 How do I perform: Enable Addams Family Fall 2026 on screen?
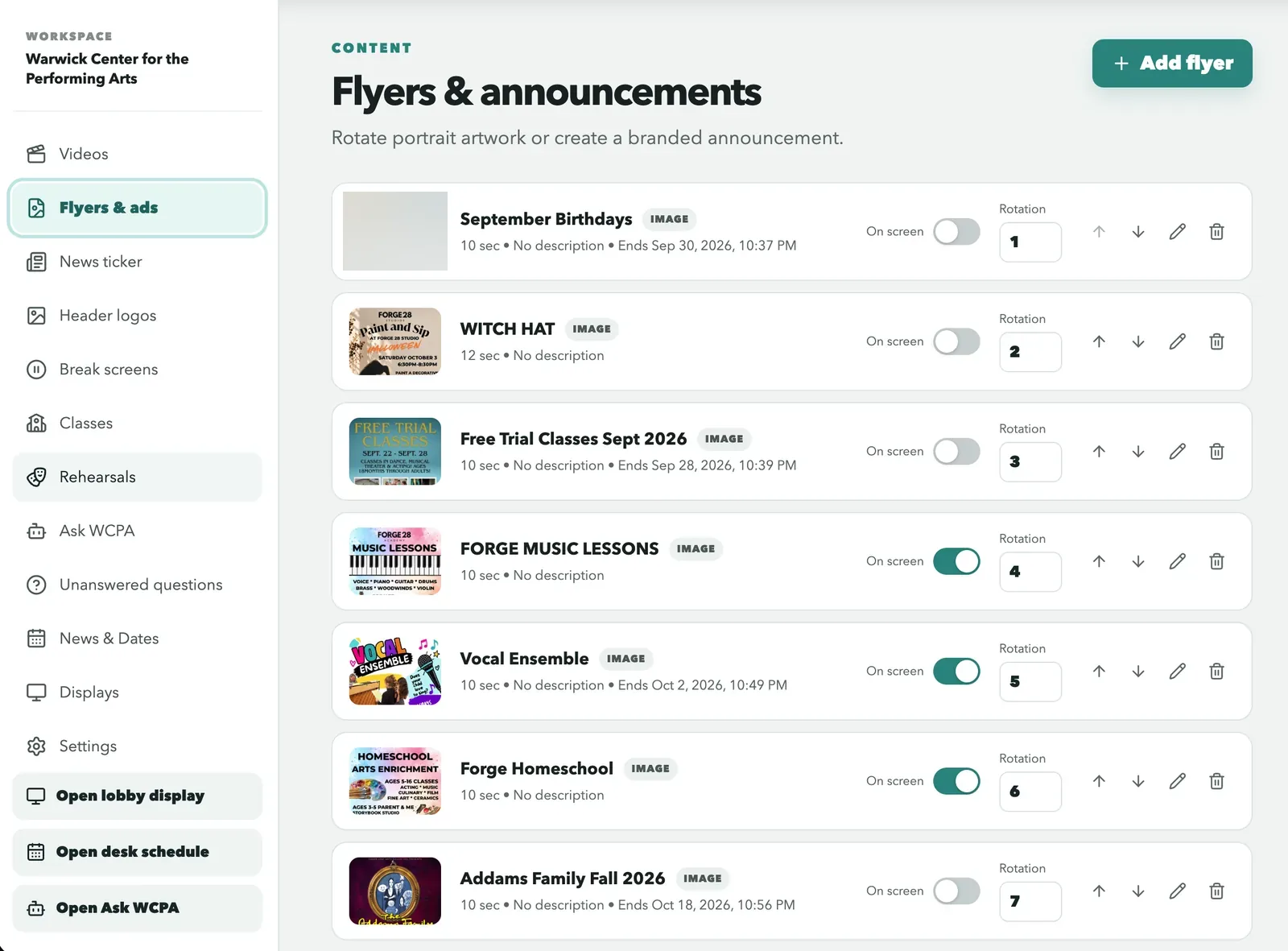[956, 891]
